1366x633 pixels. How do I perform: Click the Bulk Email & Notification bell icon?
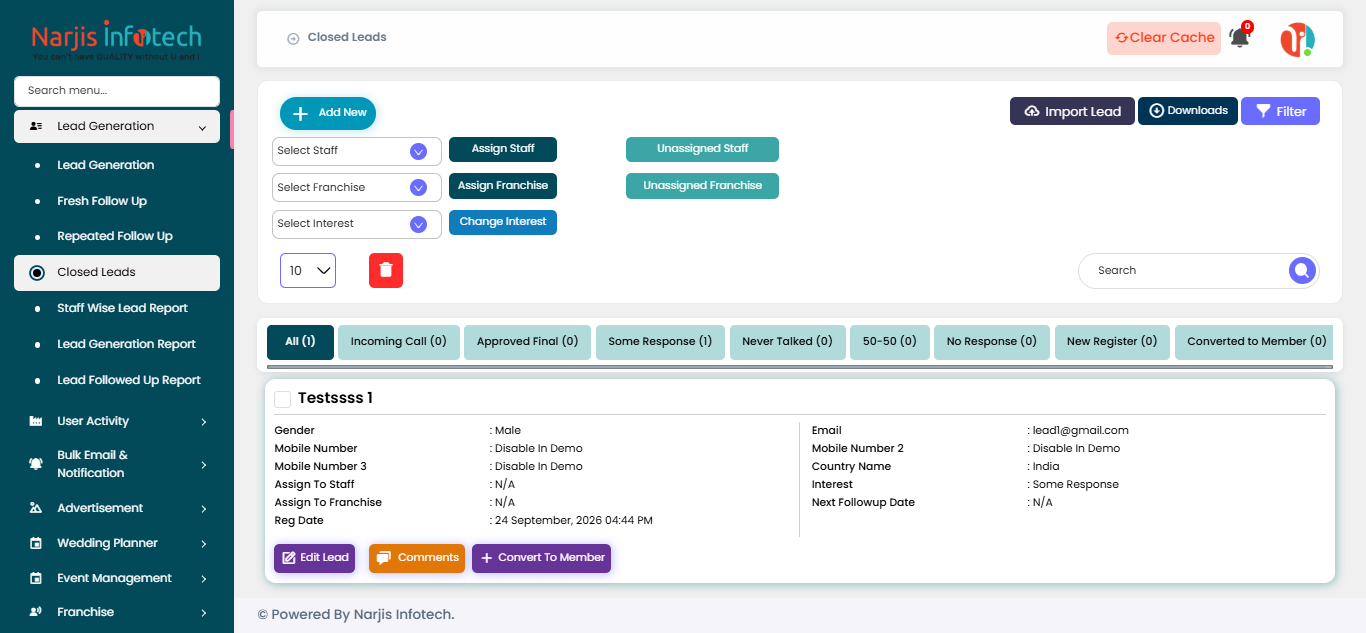coord(36,464)
